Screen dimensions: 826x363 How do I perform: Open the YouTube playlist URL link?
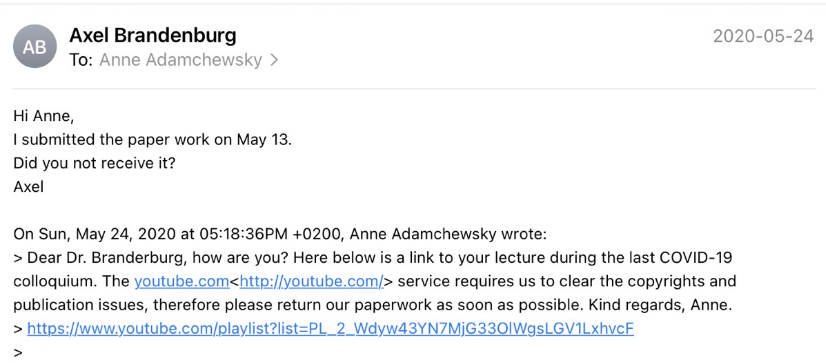[x=330, y=329]
